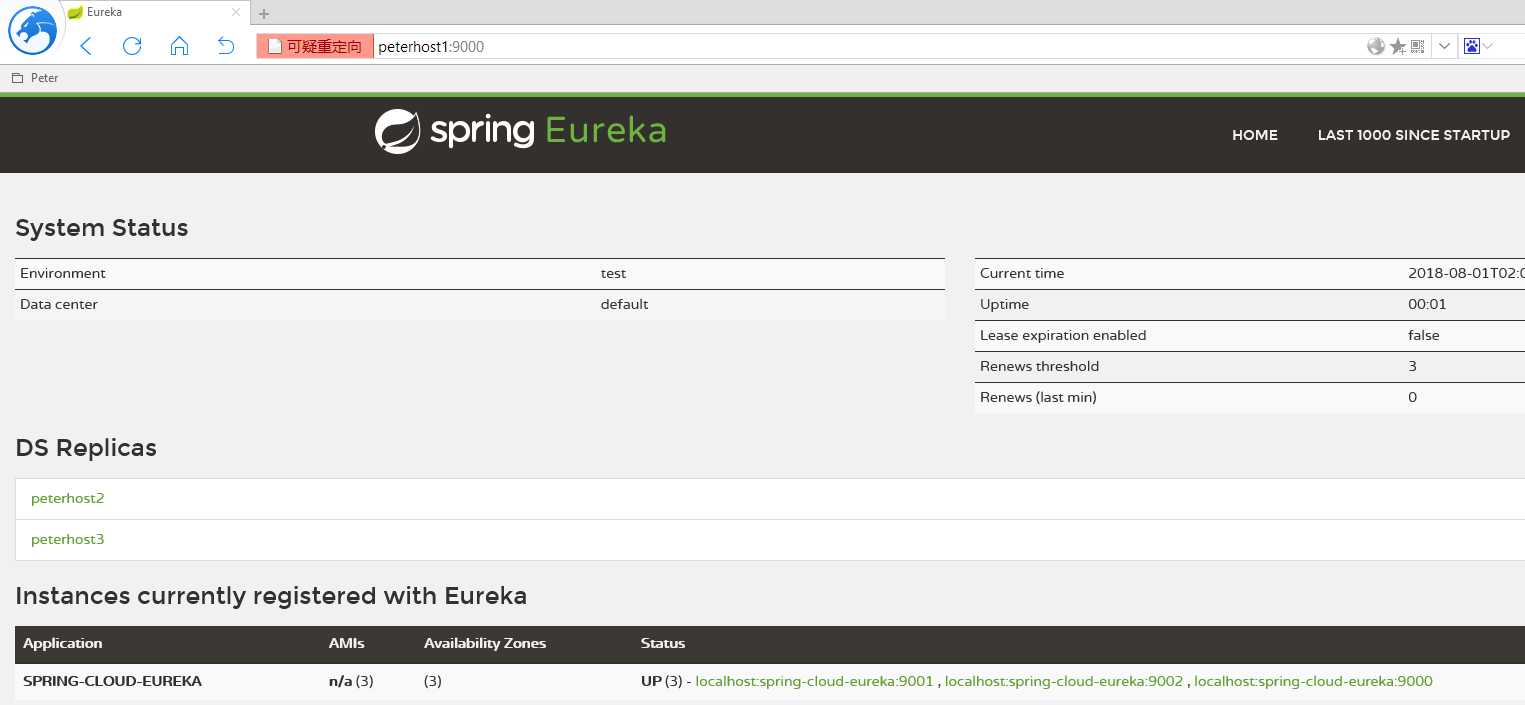This screenshot has width=1525, height=705.
Task: Click the Renews threshold label
Action: click(x=1039, y=366)
